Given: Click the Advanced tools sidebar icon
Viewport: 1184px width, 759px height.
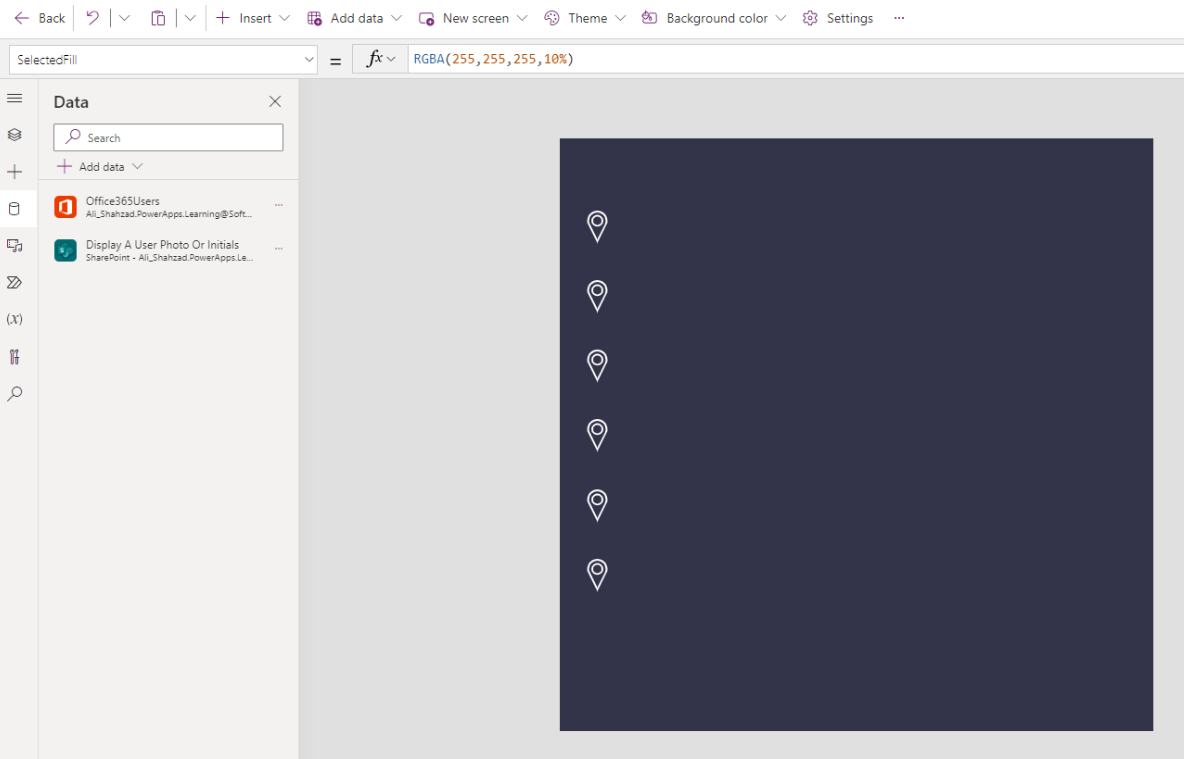Looking at the screenshot, I should click(14, 356).
